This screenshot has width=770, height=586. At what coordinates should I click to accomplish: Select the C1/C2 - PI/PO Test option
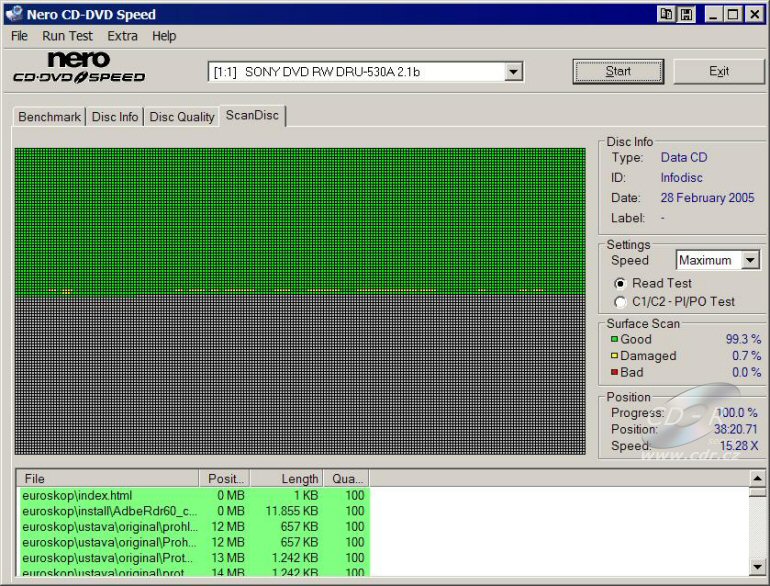click(620, 302)
